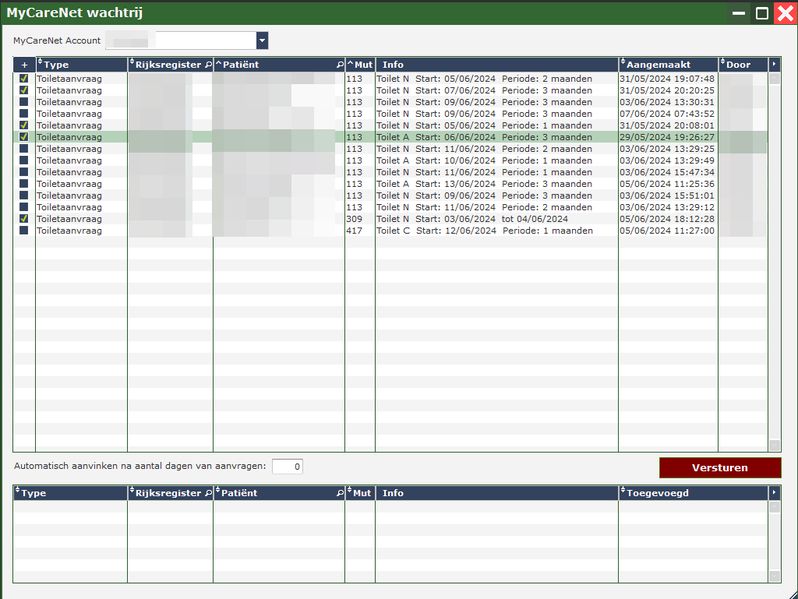This screenshot has width=798, height=599.
Task: Sort upper table by Aangemaakt column
Action: coord(667,65)
